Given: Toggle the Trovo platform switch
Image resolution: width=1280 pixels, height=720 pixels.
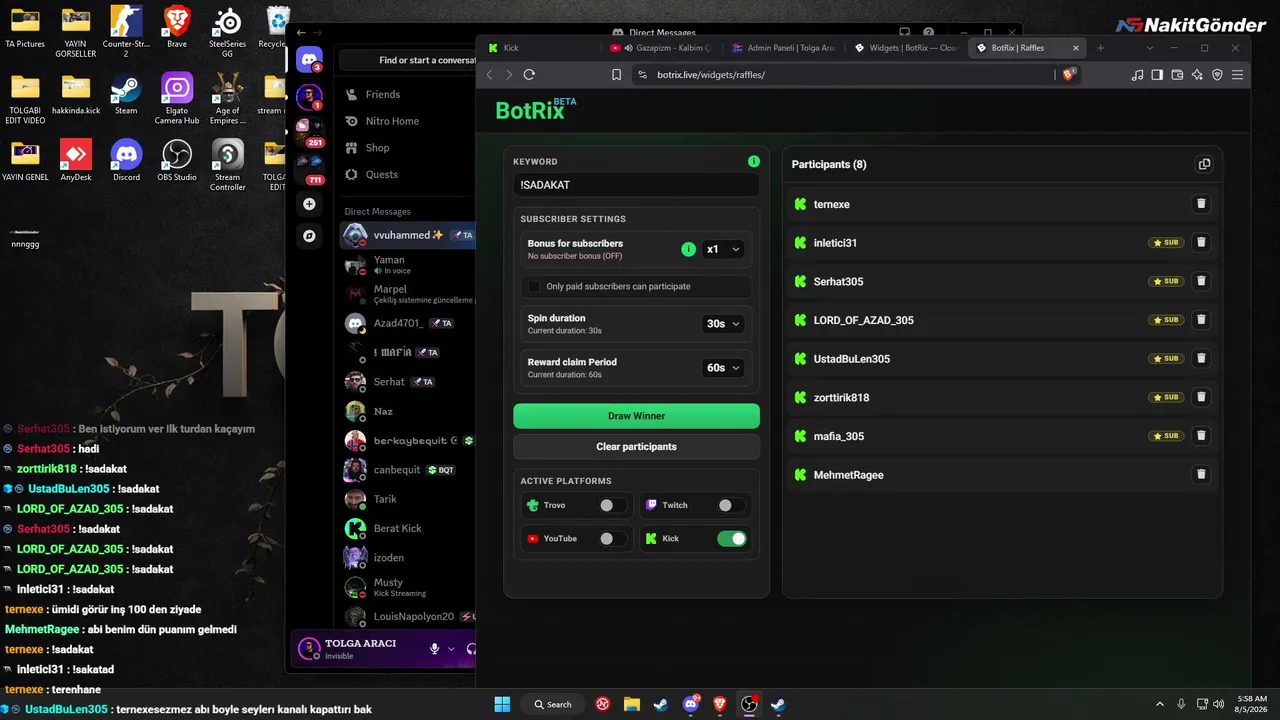Looking at the screenshot, I should tap(612, 506).
